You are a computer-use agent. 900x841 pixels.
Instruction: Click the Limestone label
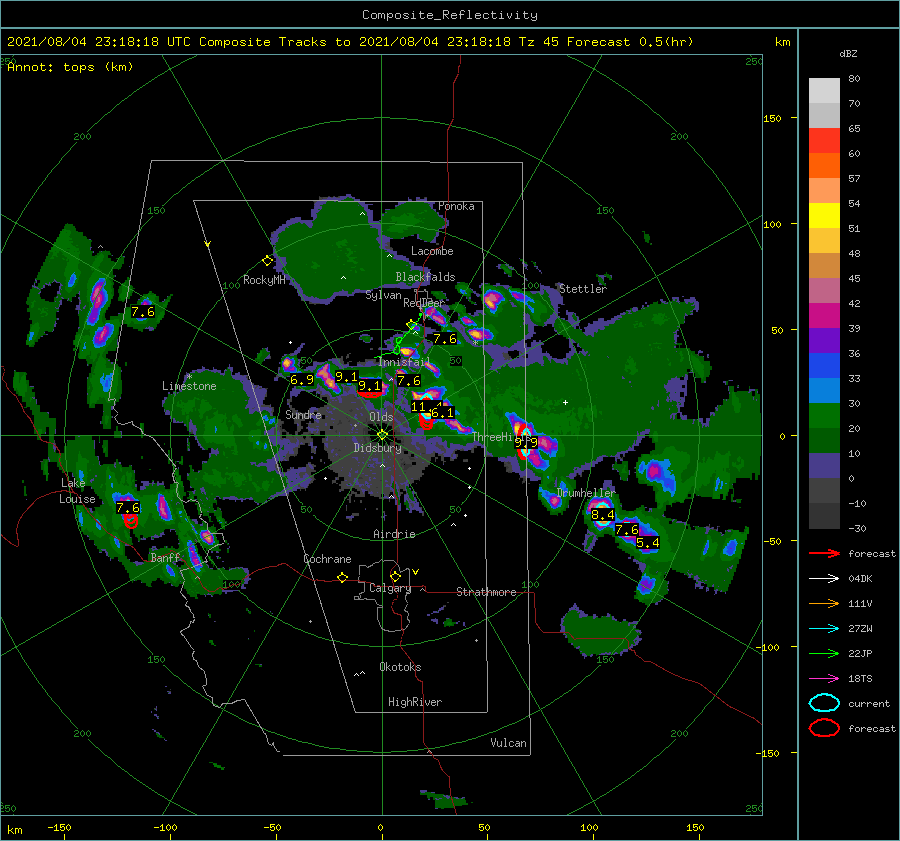coord(189,386)
